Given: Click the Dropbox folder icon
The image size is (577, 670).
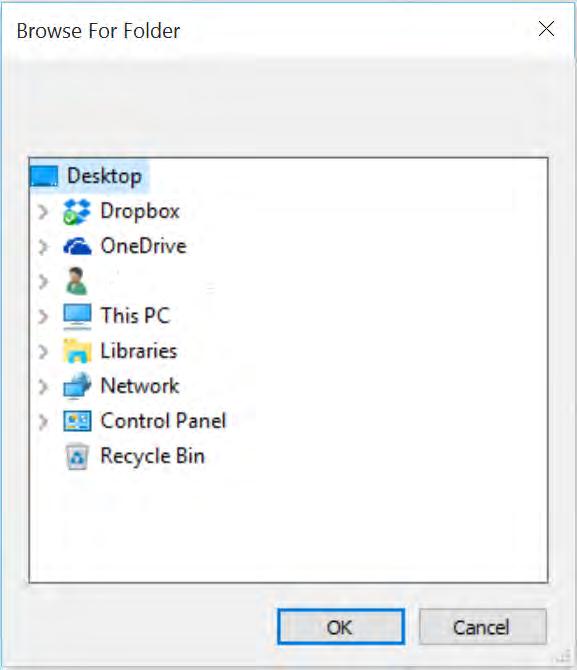Looking at the screenshot, I should point(77,212).
